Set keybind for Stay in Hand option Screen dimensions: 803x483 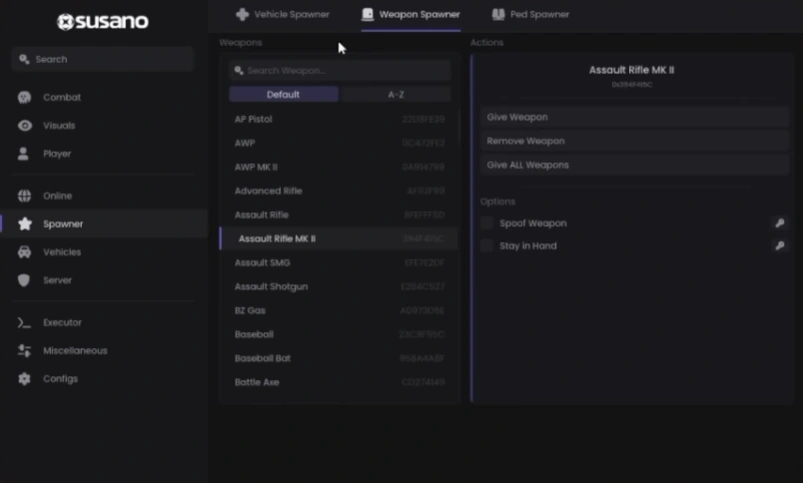[779, 246]
